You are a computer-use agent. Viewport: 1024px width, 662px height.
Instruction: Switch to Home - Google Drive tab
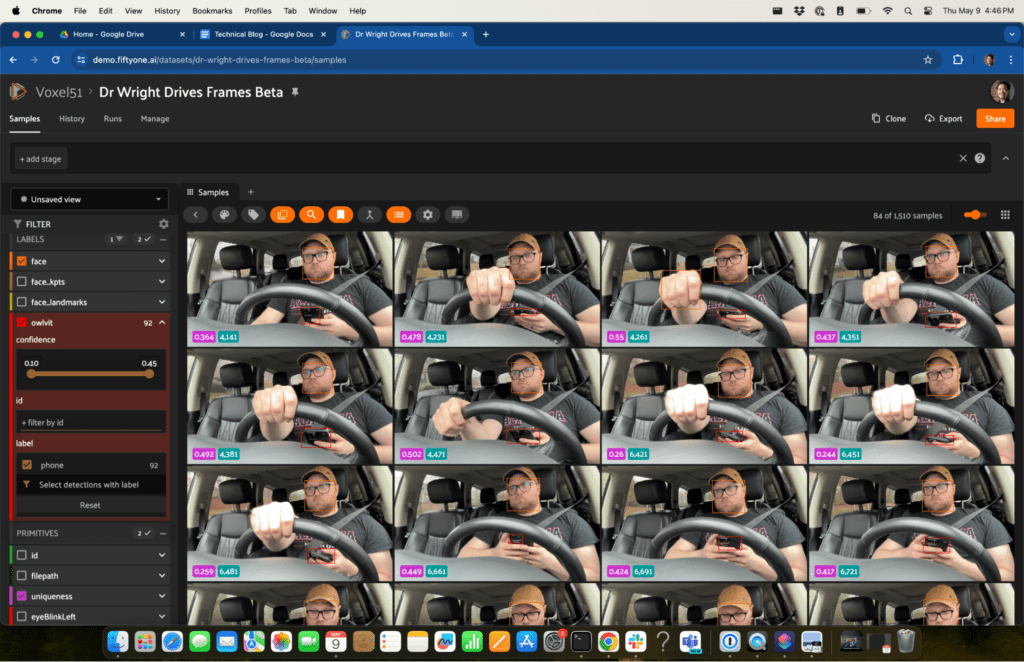121,34
